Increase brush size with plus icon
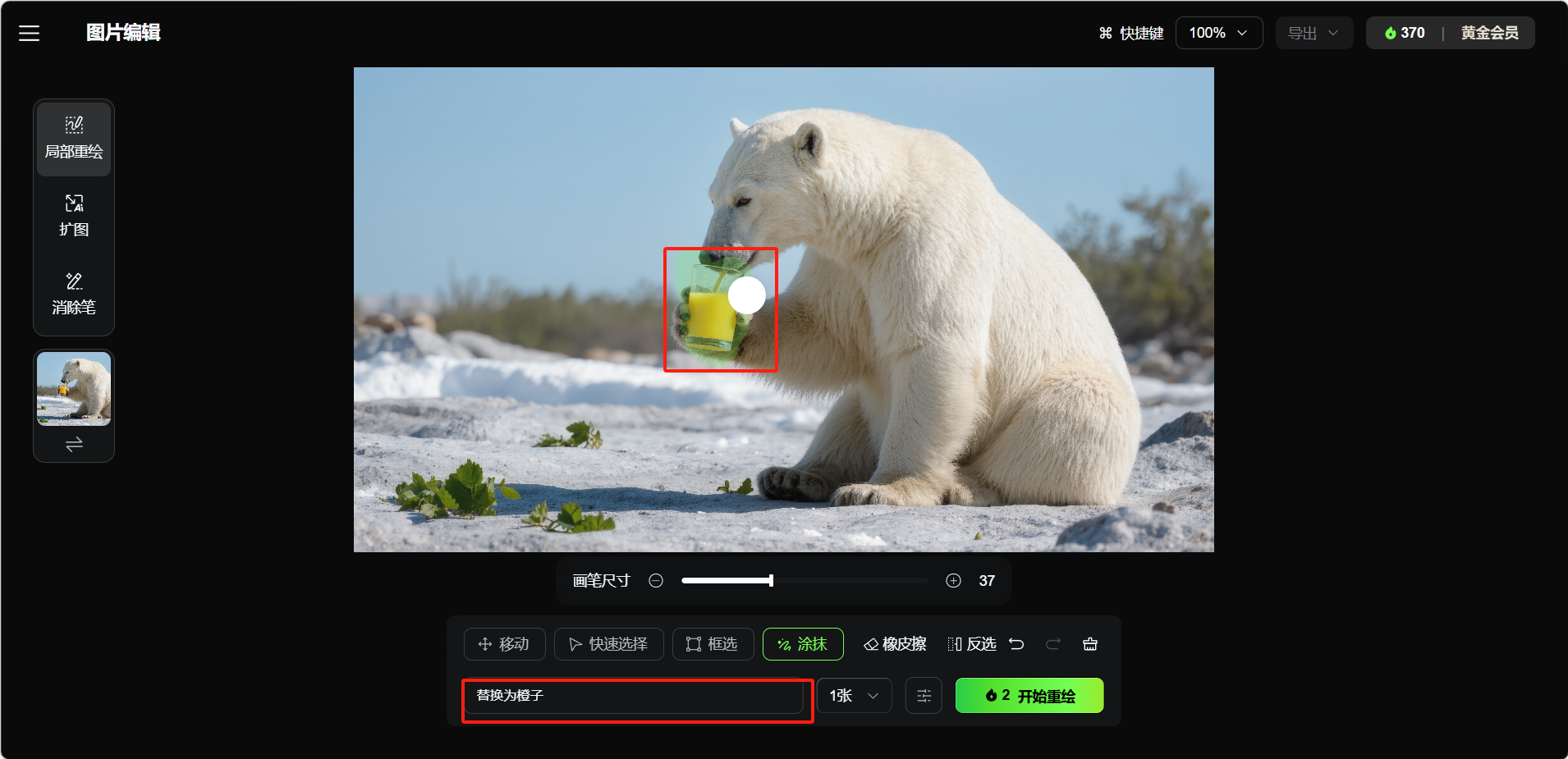The height and width of the screenshot is (759, 1568). click(953, 581)
